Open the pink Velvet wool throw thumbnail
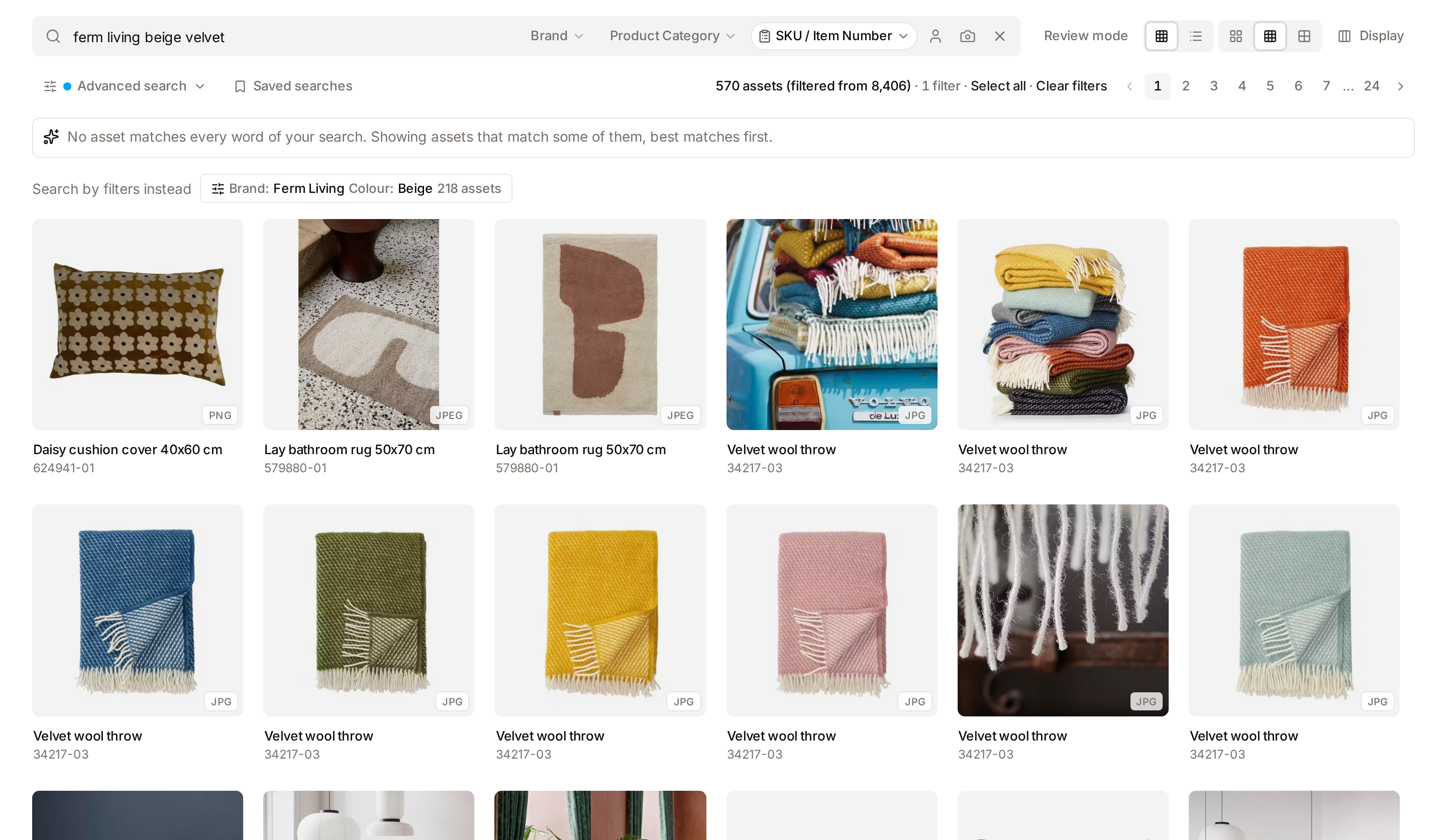Viewport: 1447px width, 840px height. click(x=832, y=610)
